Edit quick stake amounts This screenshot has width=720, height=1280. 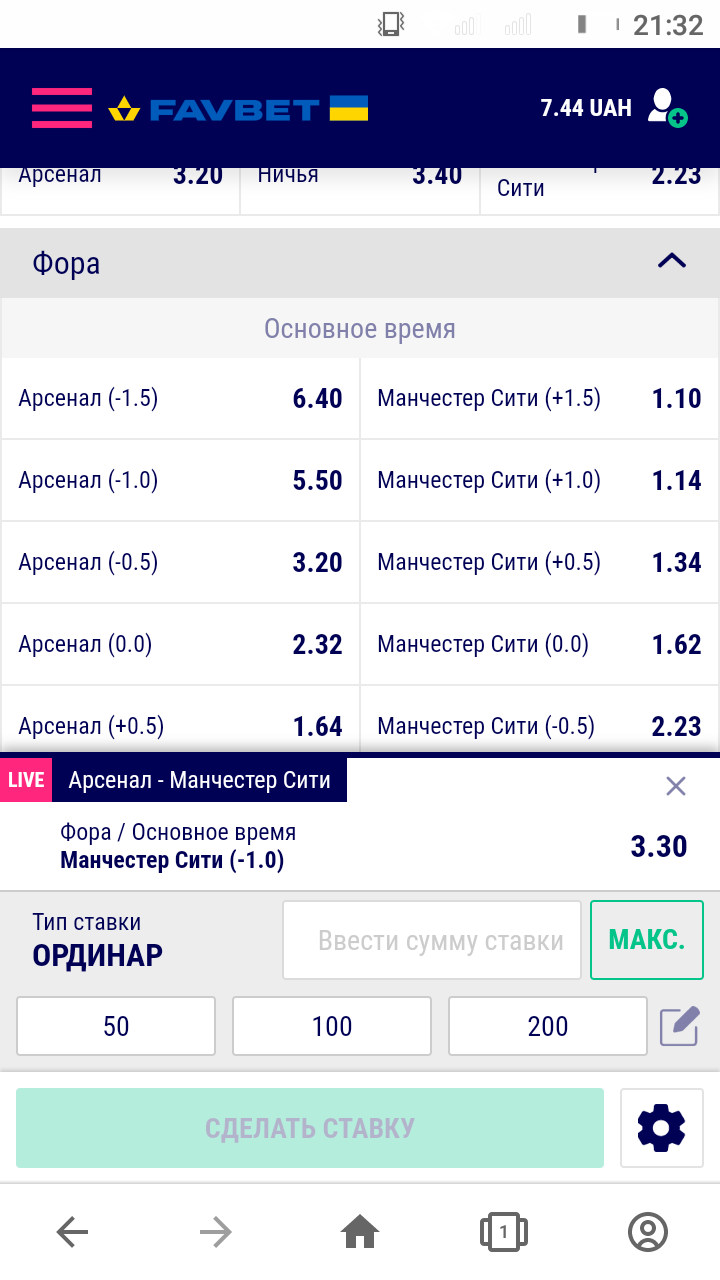click(679, 1026)
